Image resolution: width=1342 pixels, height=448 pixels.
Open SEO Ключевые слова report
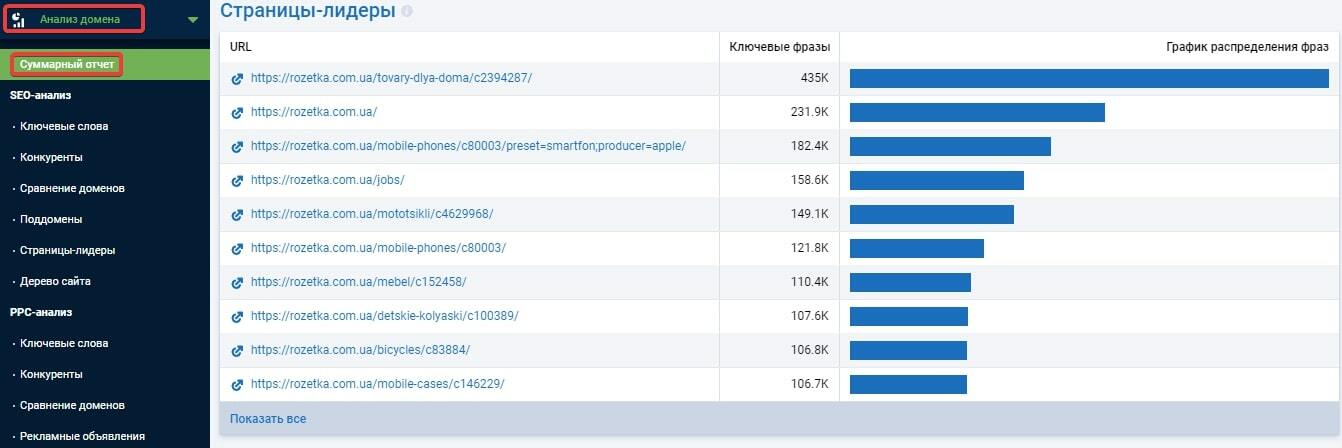tap(64, 126)
